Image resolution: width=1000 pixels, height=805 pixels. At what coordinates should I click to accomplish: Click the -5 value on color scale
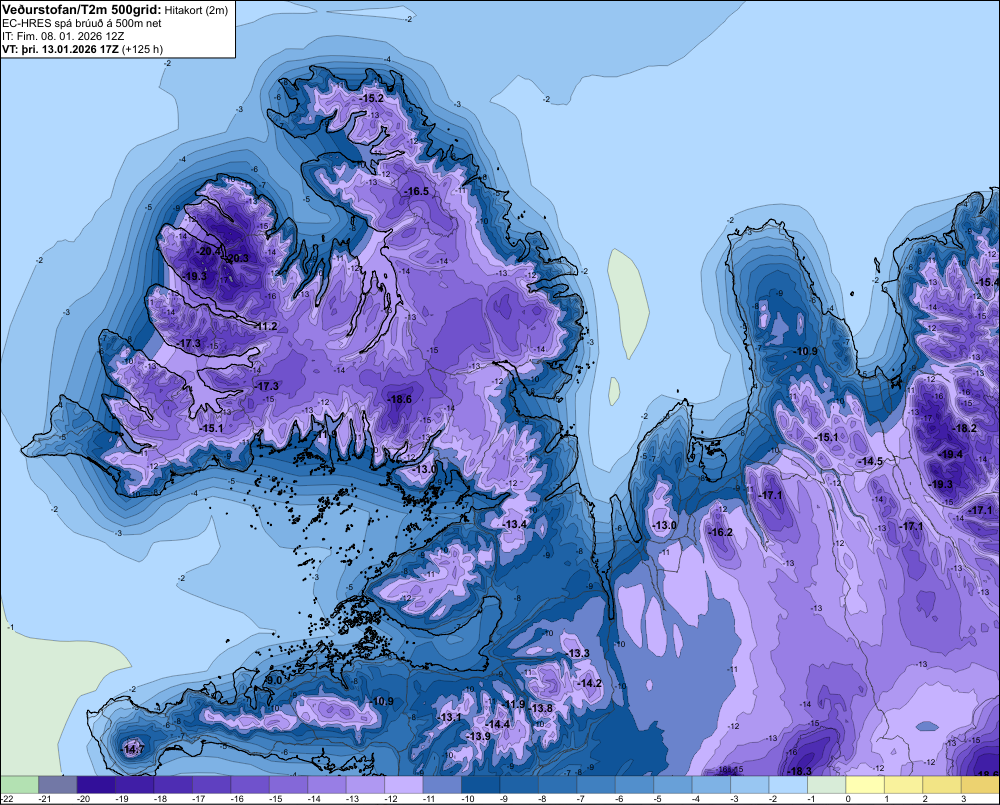(658, 799)
